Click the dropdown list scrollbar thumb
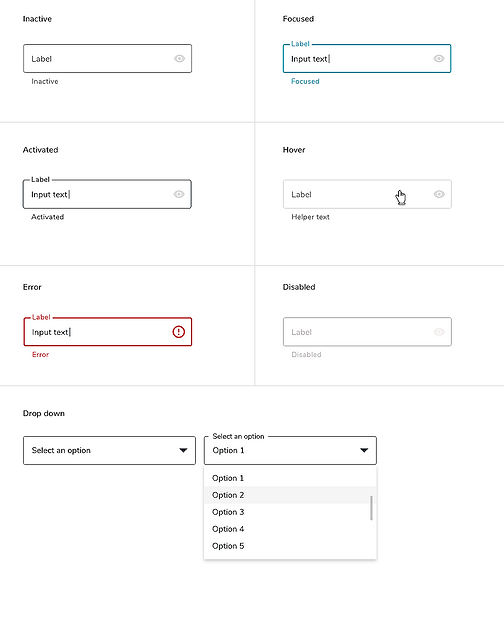The height and width of the screenshot is (639, 504). [x=372, y=508]
